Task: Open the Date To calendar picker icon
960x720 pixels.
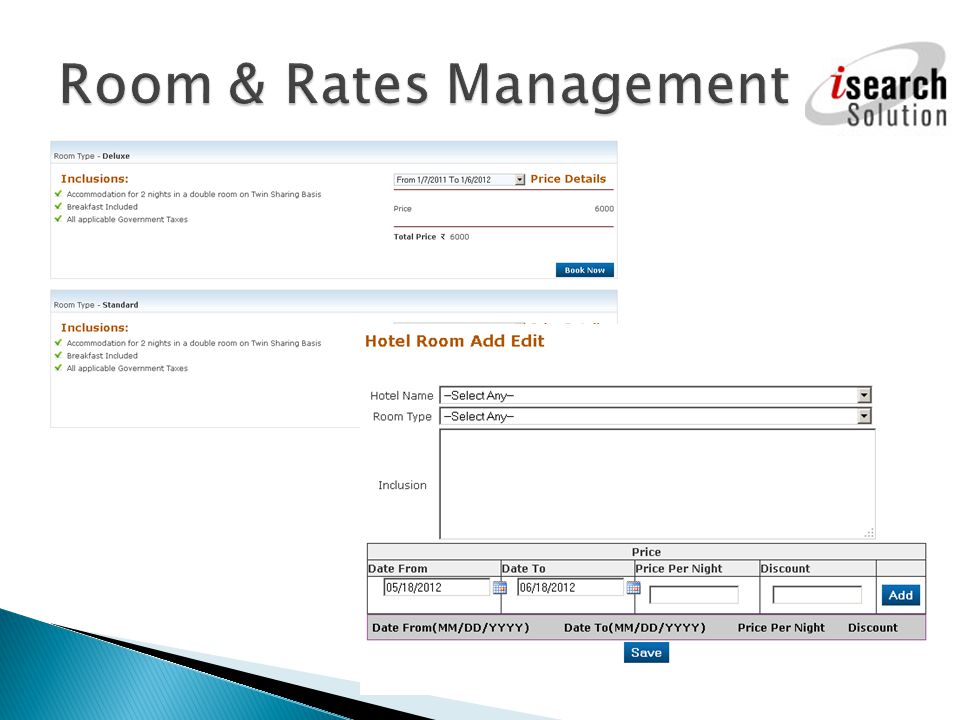Action: click(x=633, y=588)
